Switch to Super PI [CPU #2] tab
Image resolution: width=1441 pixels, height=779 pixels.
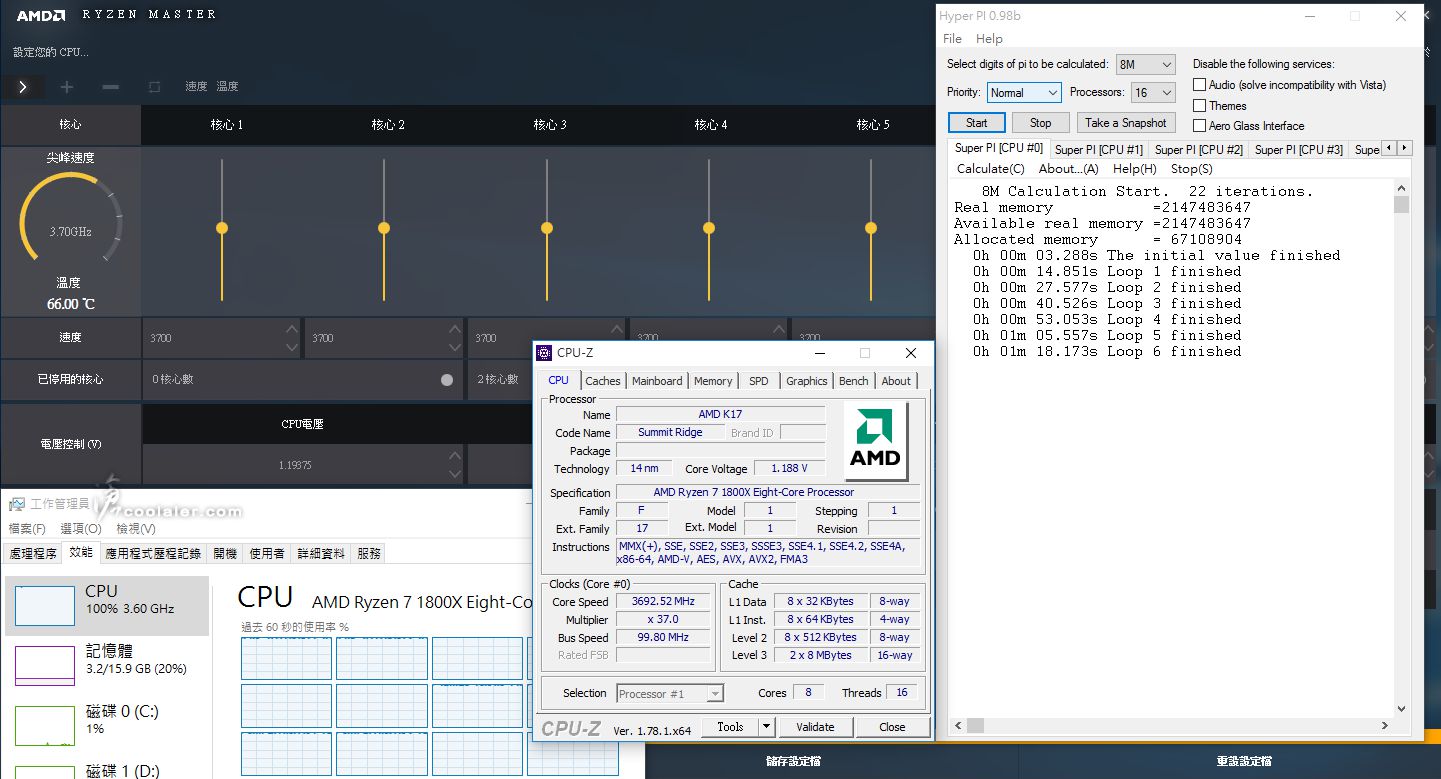(1198, 149)
